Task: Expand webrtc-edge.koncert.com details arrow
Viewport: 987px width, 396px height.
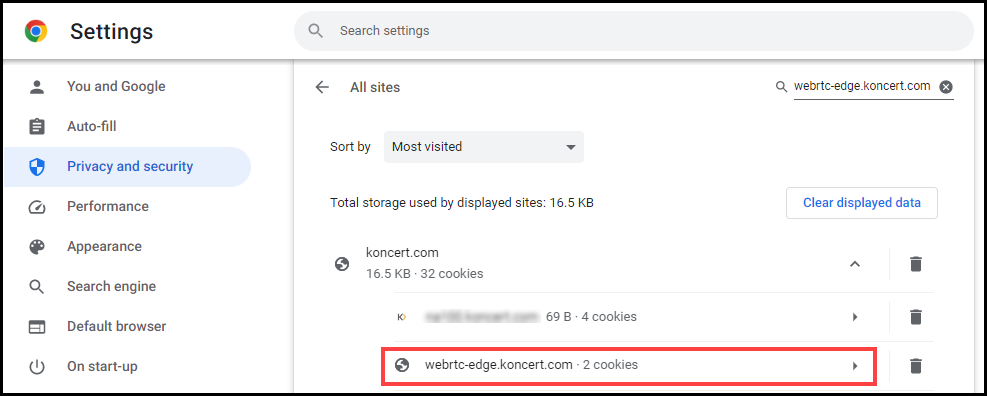Action: pyautogui.click(x=855, y=365)
